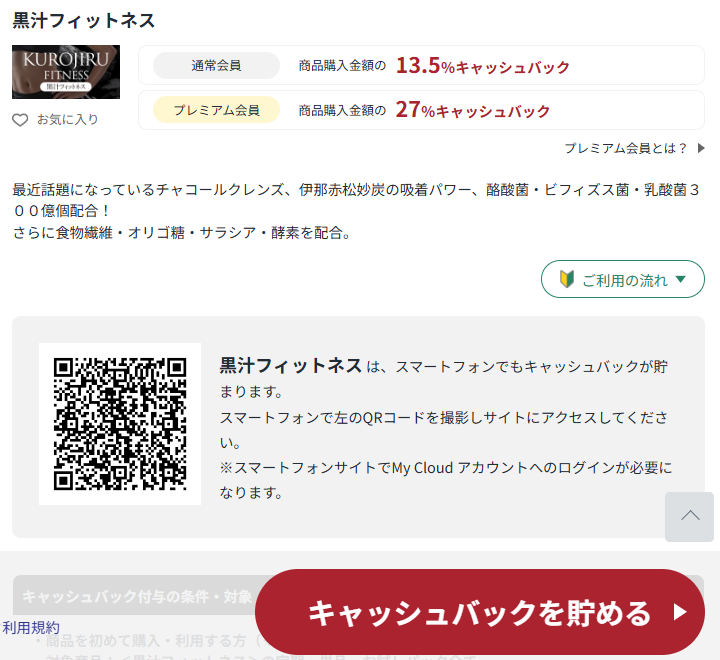Click the beginner mark icon in ご利用の流れ
Image resolution: width=720 pixels, height=660 pixels.
point(566,280)
